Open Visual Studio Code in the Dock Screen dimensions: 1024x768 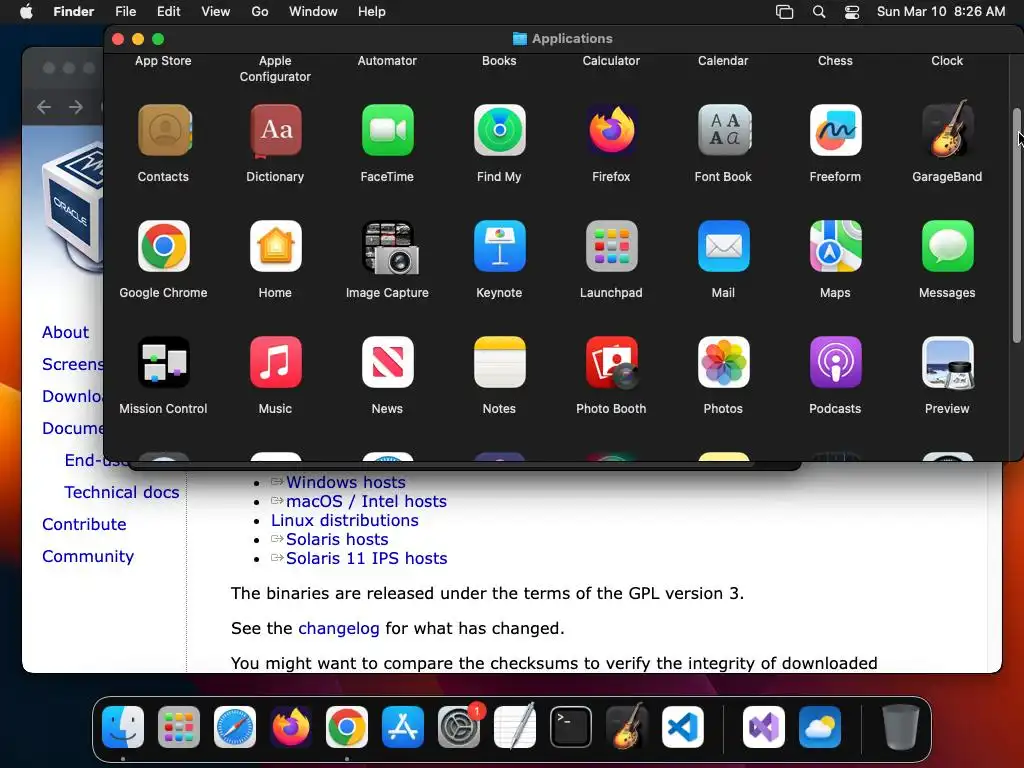coord(682,727)
